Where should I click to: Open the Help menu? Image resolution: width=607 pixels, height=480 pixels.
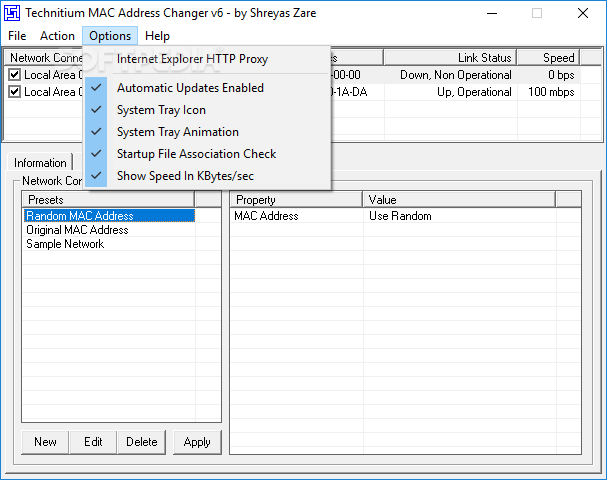click(157, 36)
